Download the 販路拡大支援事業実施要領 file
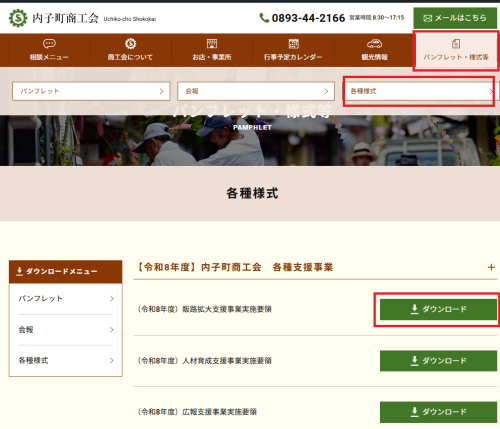This screenshot has width=500, height=429. [438, 309]
